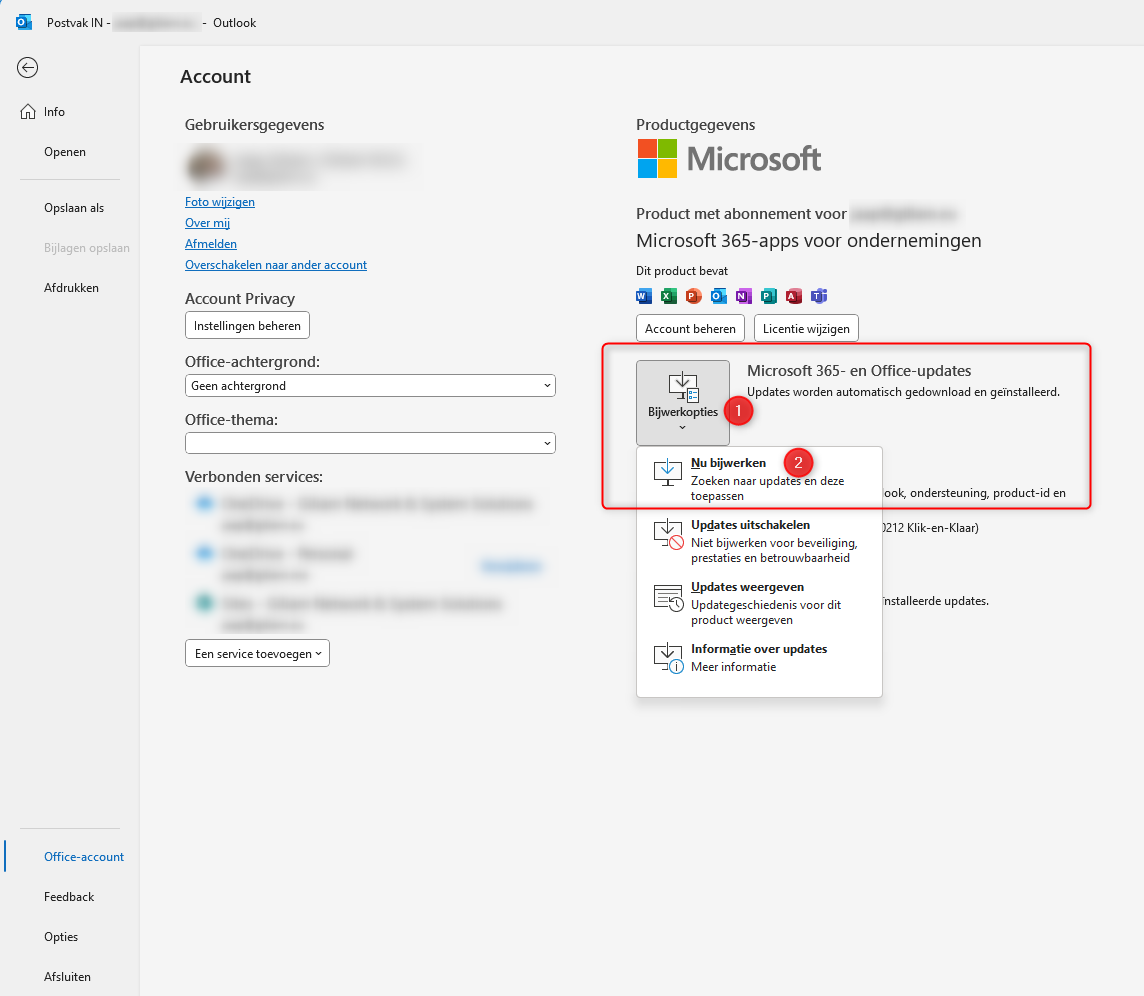Viewport: 1144px width, 996px height.
Task: Click the Foto wijzigen link
Action: pyautogui.click(x=220, y=201)
